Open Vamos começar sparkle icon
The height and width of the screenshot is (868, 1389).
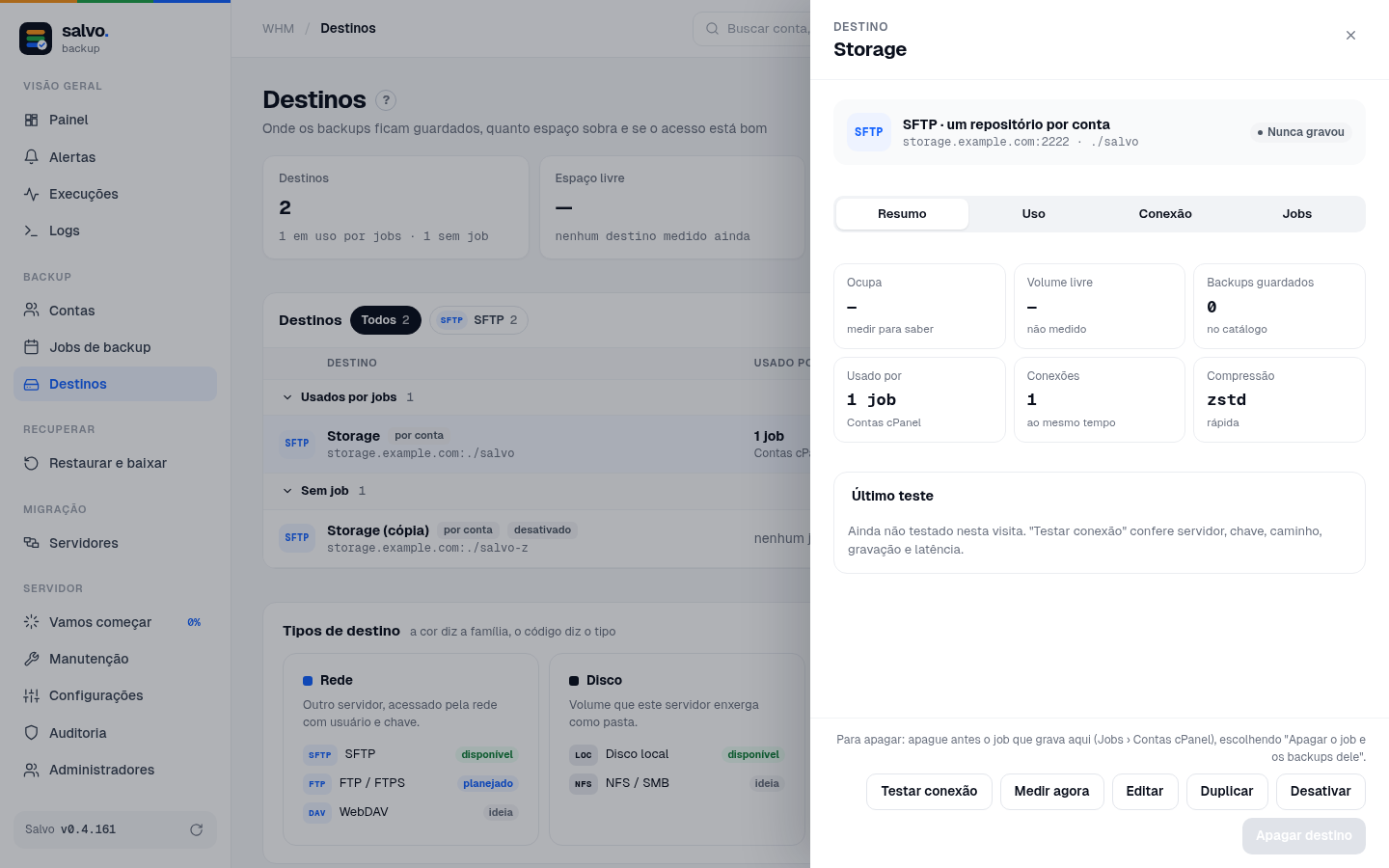click(32, 622)
